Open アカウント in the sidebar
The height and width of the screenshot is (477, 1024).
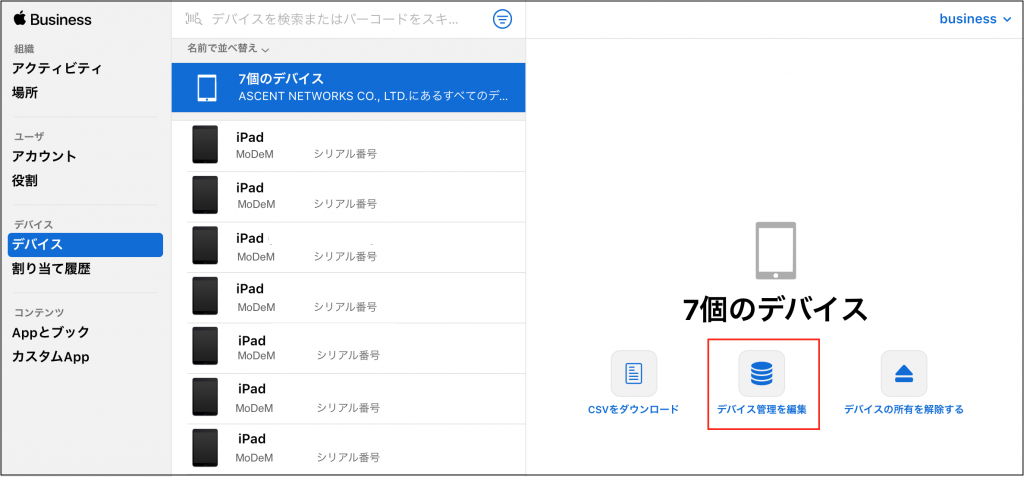point(44,156)
